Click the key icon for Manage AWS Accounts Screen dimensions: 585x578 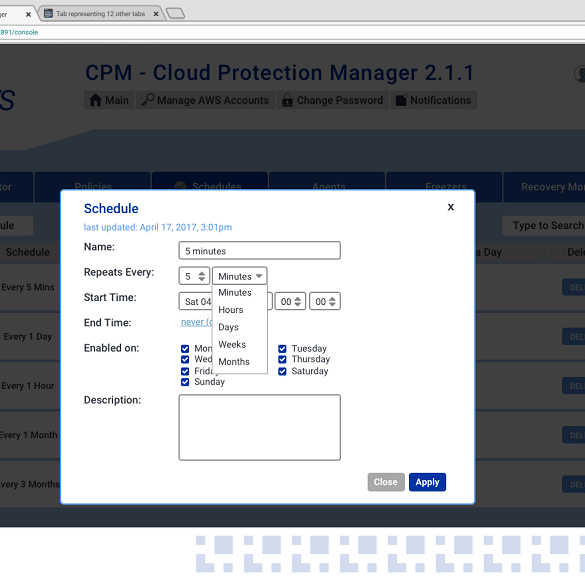click(x=148, y=100)
